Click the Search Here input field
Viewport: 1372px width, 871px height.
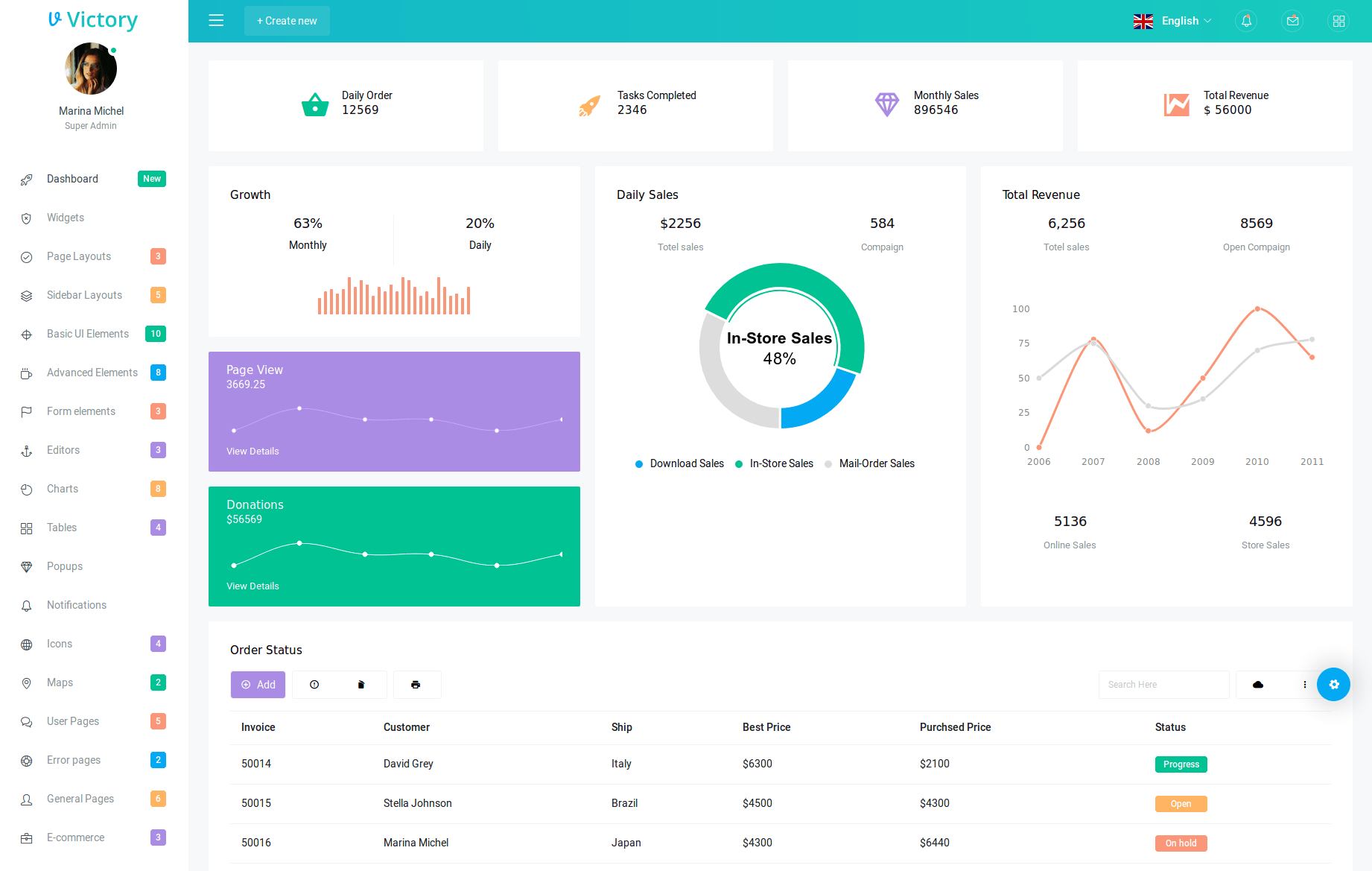pos(1163,685)
